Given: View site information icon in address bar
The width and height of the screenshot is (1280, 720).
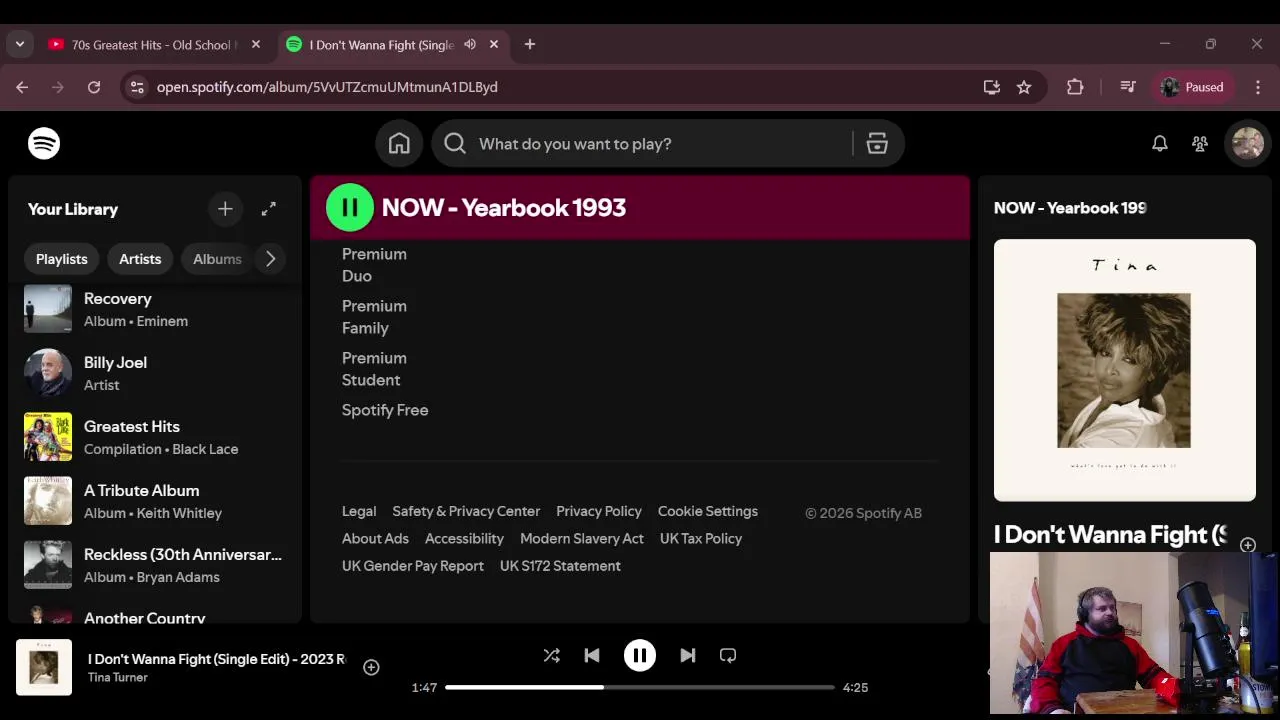Looking at the screenshot, I should click(137, 87).
